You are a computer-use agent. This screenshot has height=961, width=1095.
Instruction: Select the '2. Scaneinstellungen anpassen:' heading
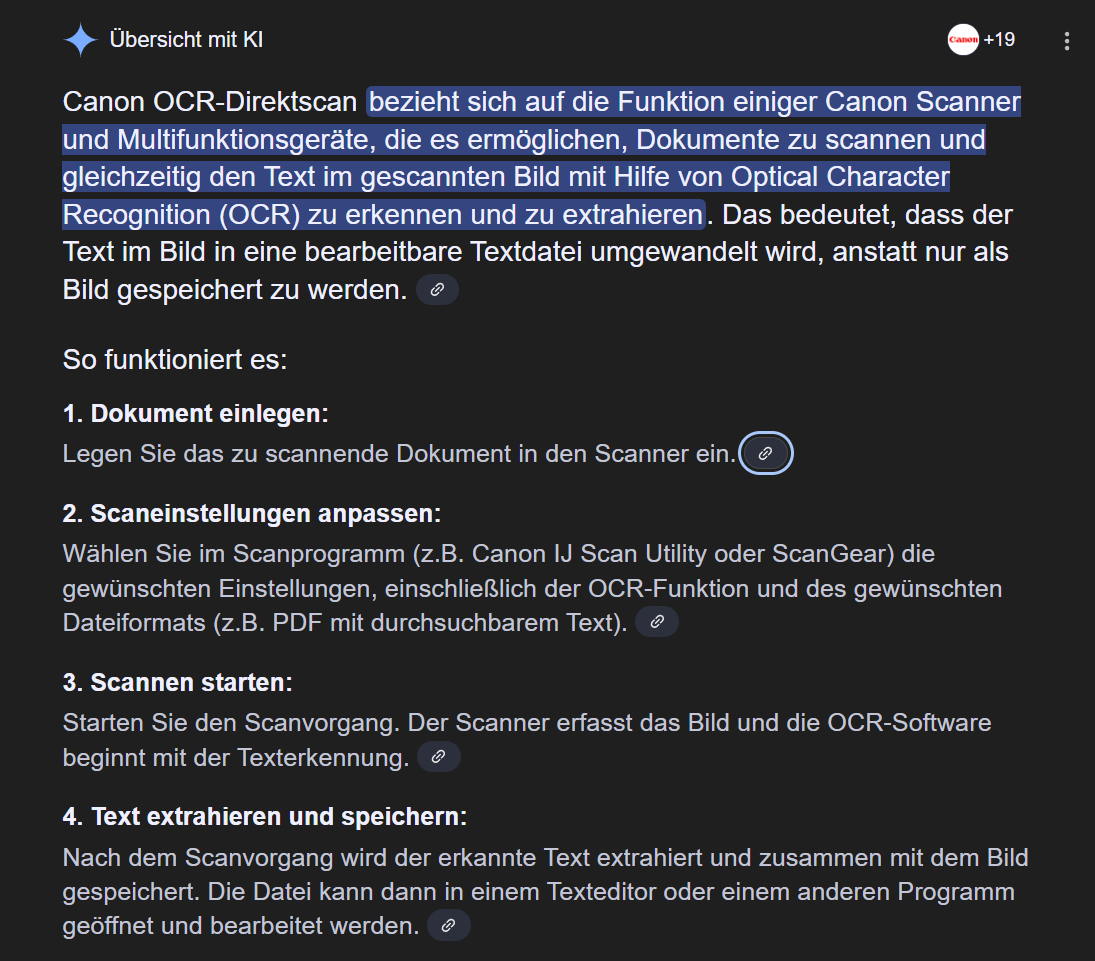point(252,513)
